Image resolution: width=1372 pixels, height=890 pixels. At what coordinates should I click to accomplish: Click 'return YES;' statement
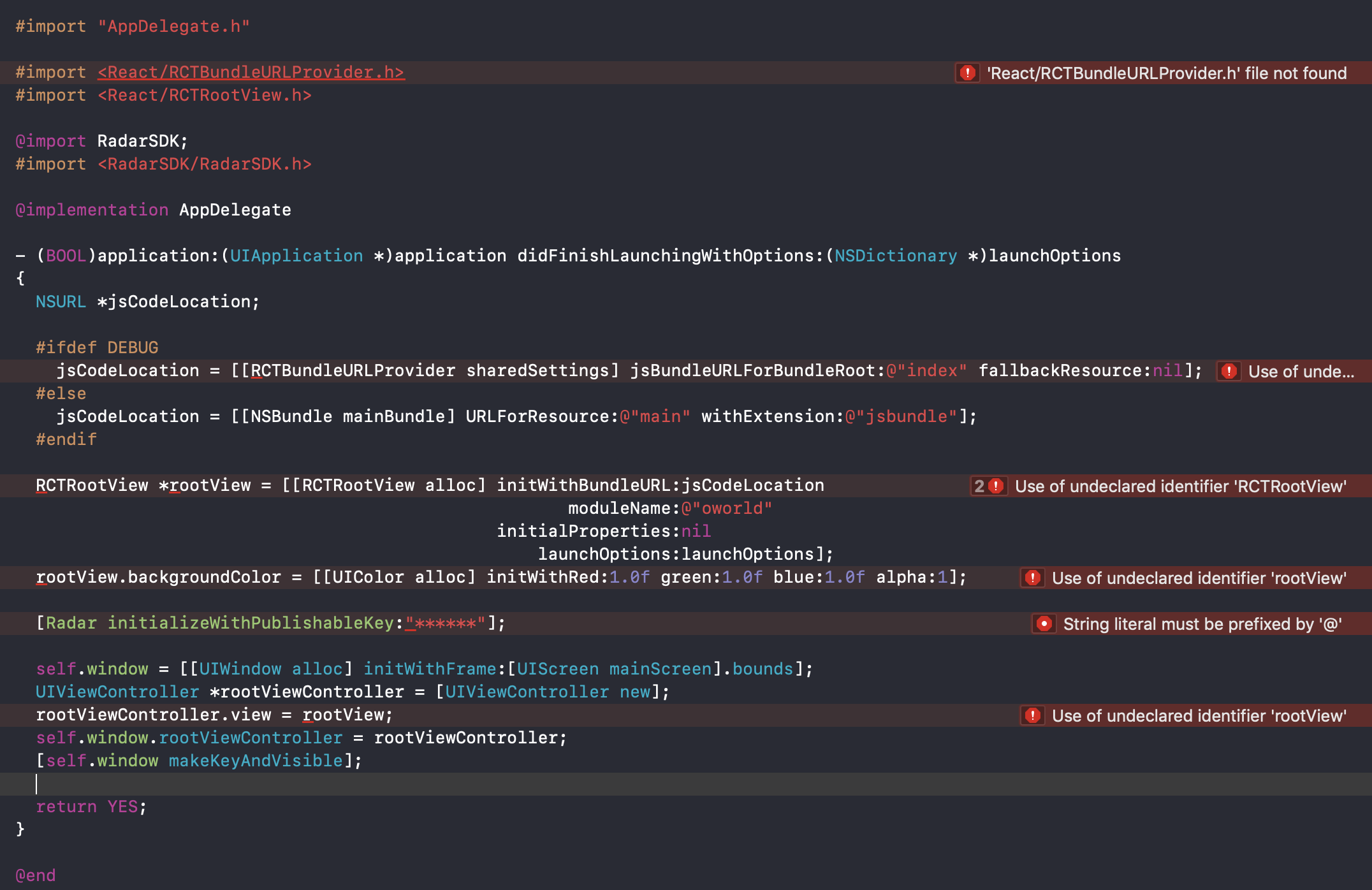point(91,806)
